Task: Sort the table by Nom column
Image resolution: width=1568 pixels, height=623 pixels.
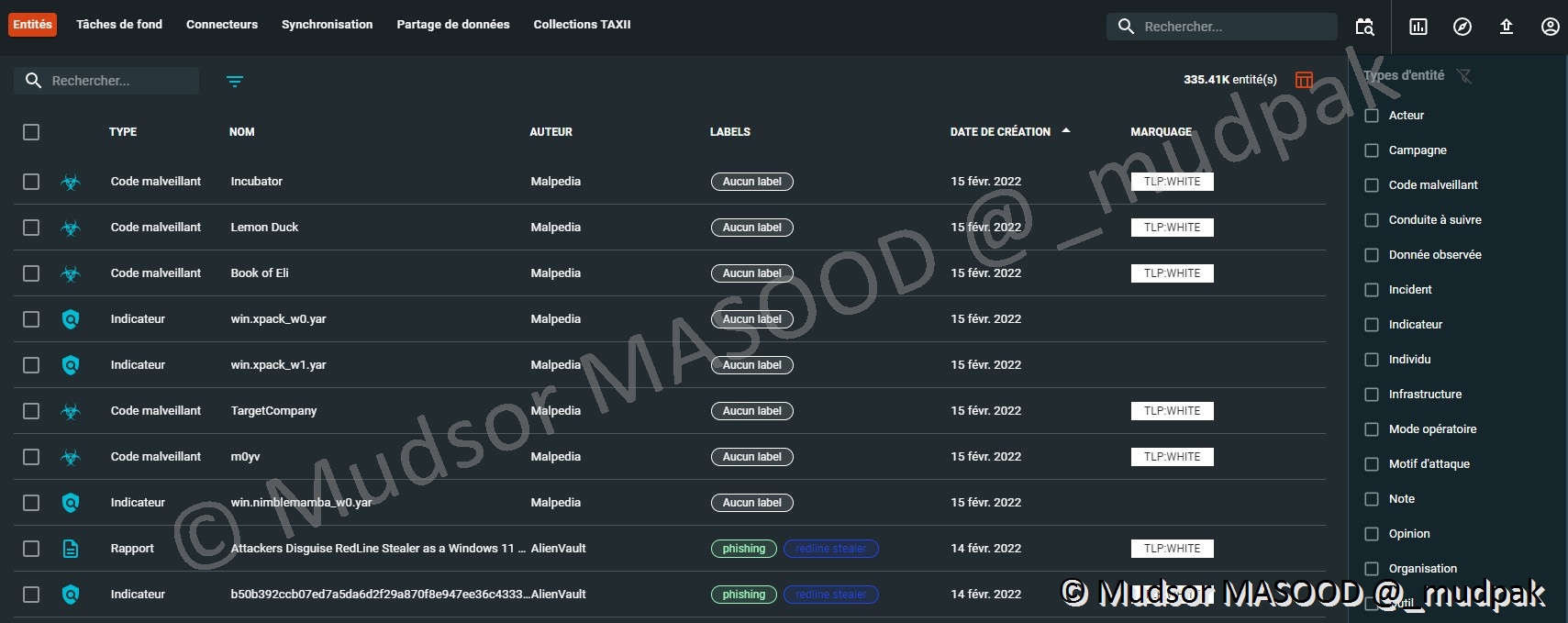Action: (x=241, y=132)
